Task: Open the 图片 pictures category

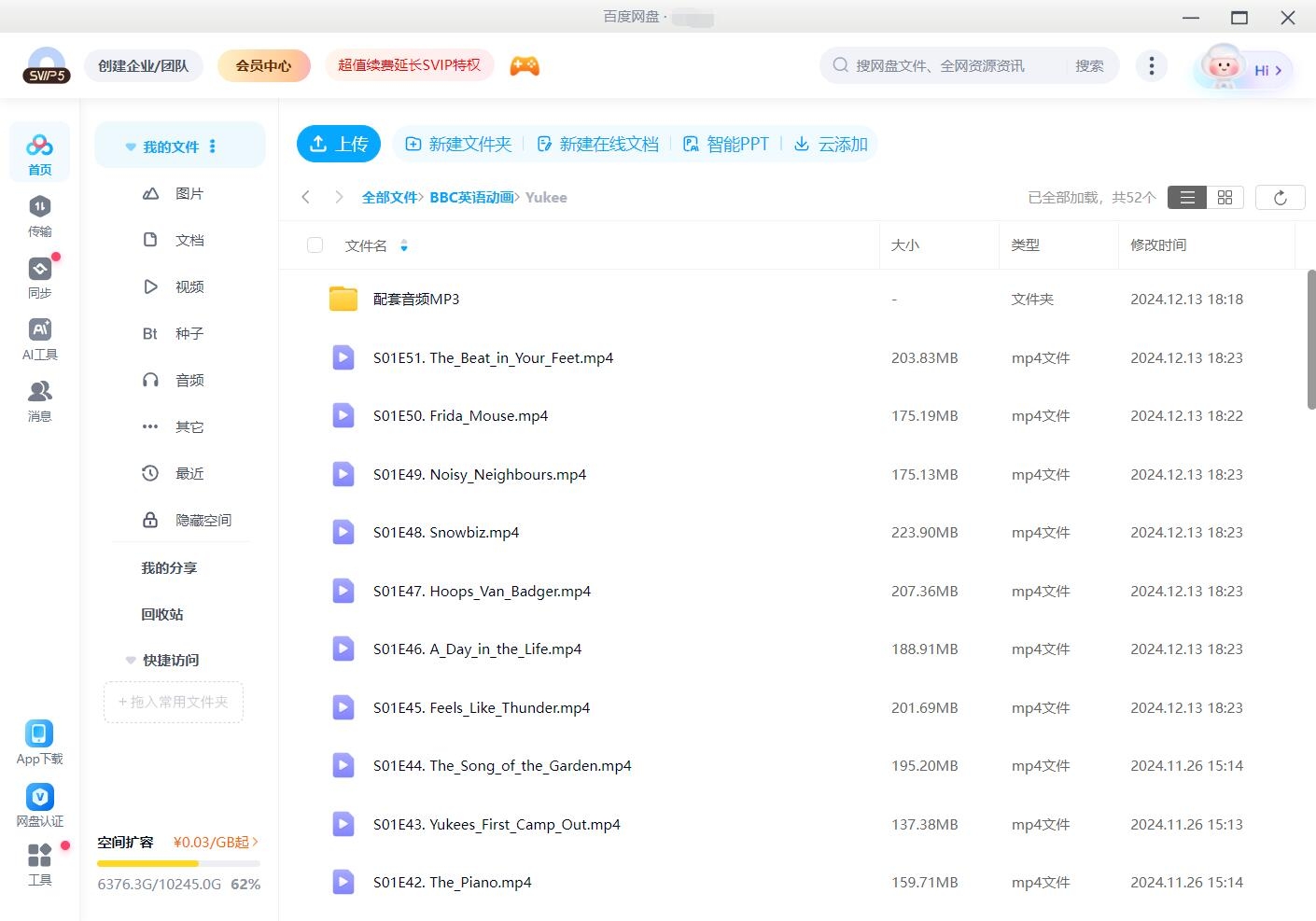Action: 189,193
